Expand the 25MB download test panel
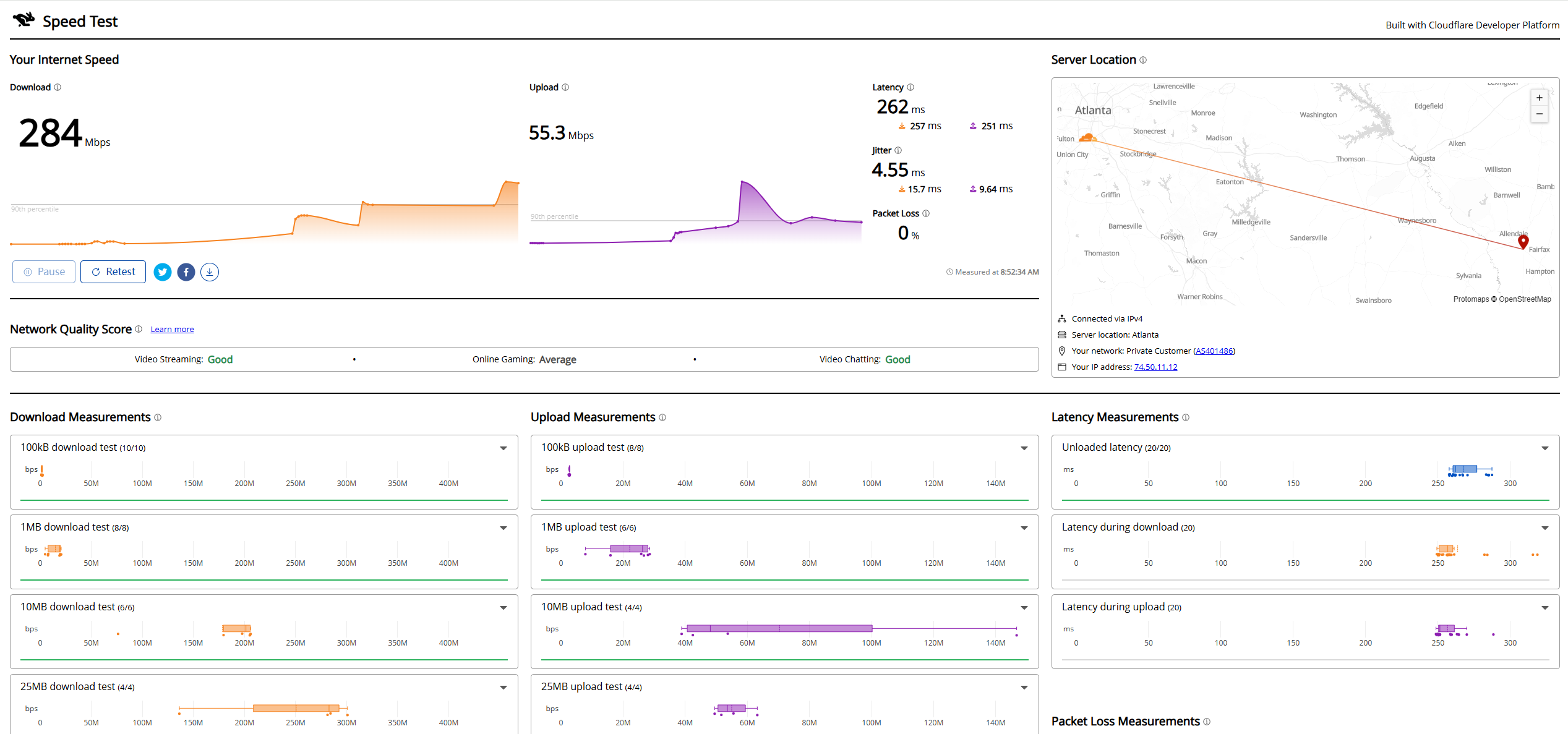 point(503,688)
